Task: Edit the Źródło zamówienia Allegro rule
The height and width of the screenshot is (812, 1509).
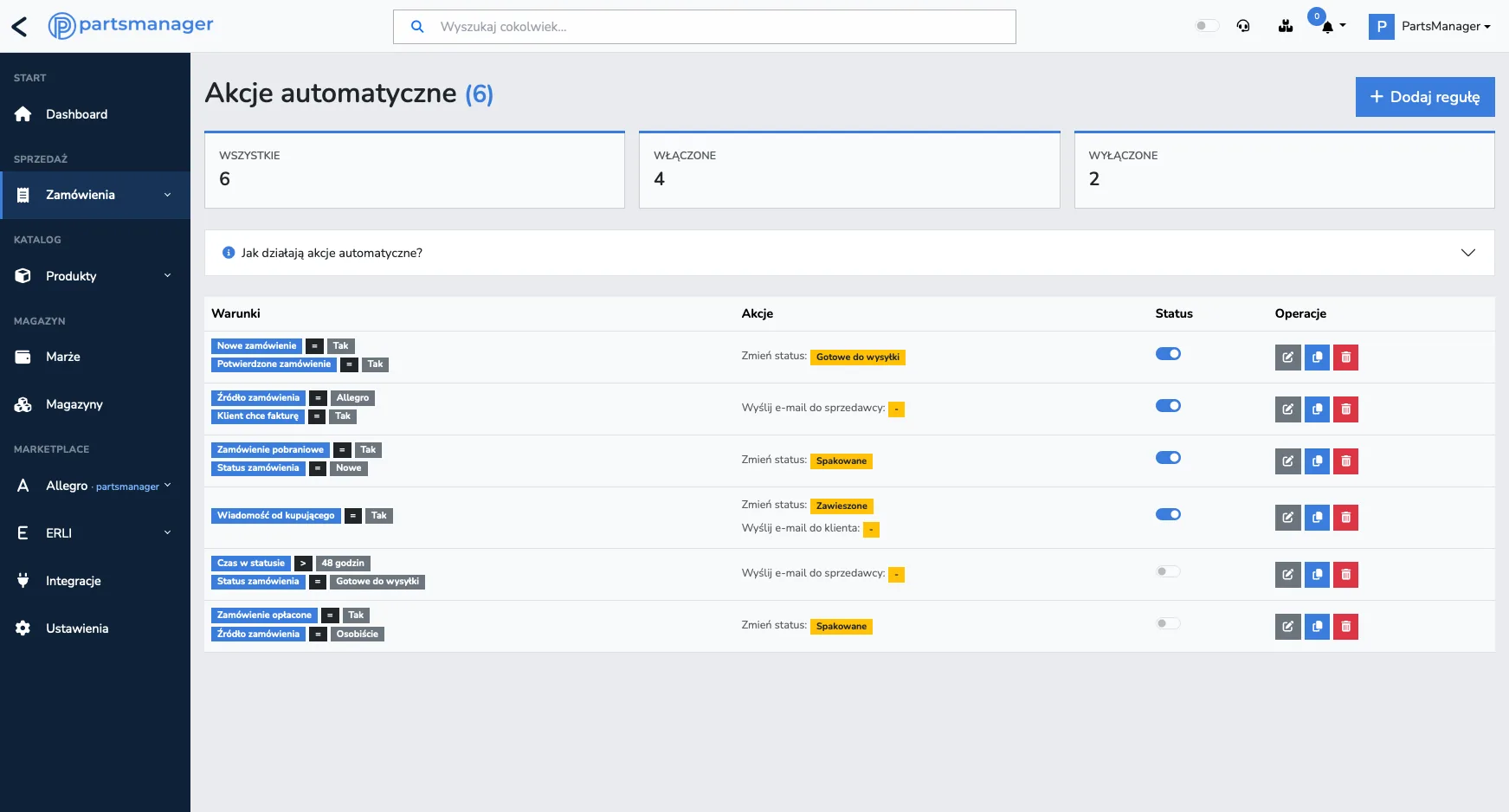Action: pyautogui.click(x=1287, y=409)
